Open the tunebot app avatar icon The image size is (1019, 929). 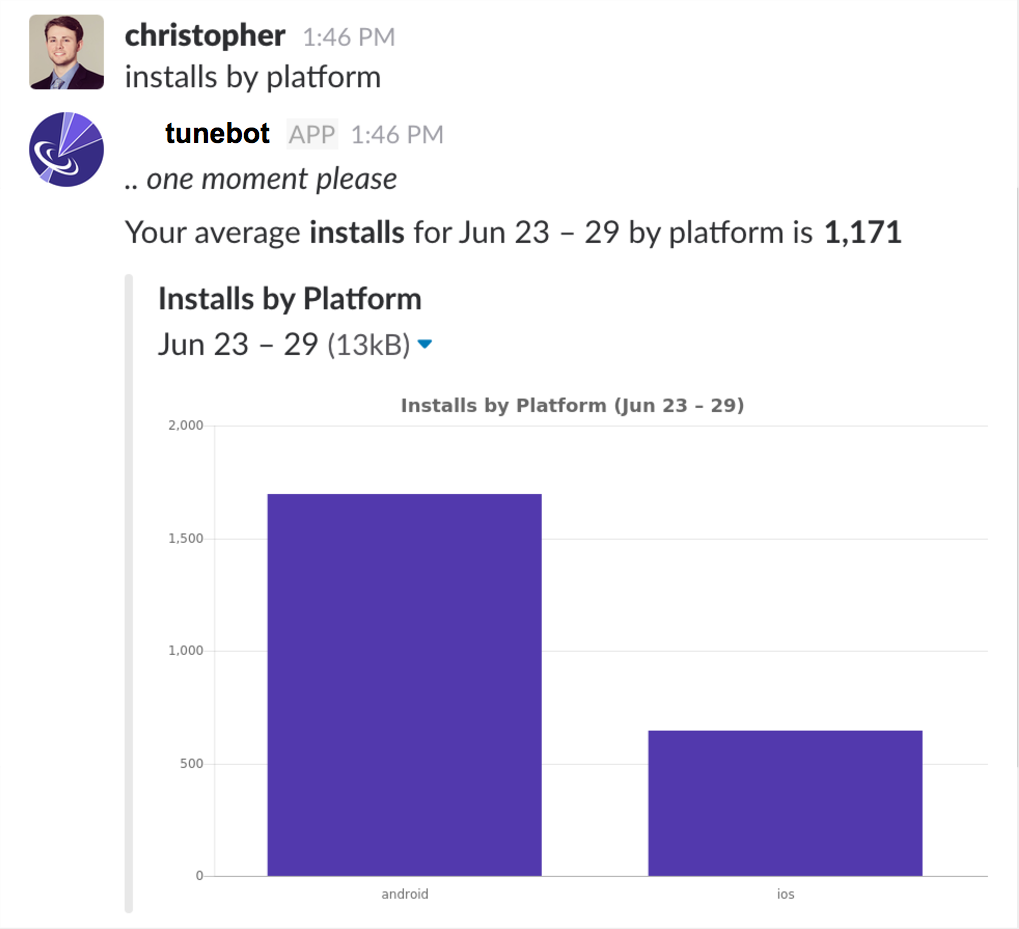tap(66, 149)
